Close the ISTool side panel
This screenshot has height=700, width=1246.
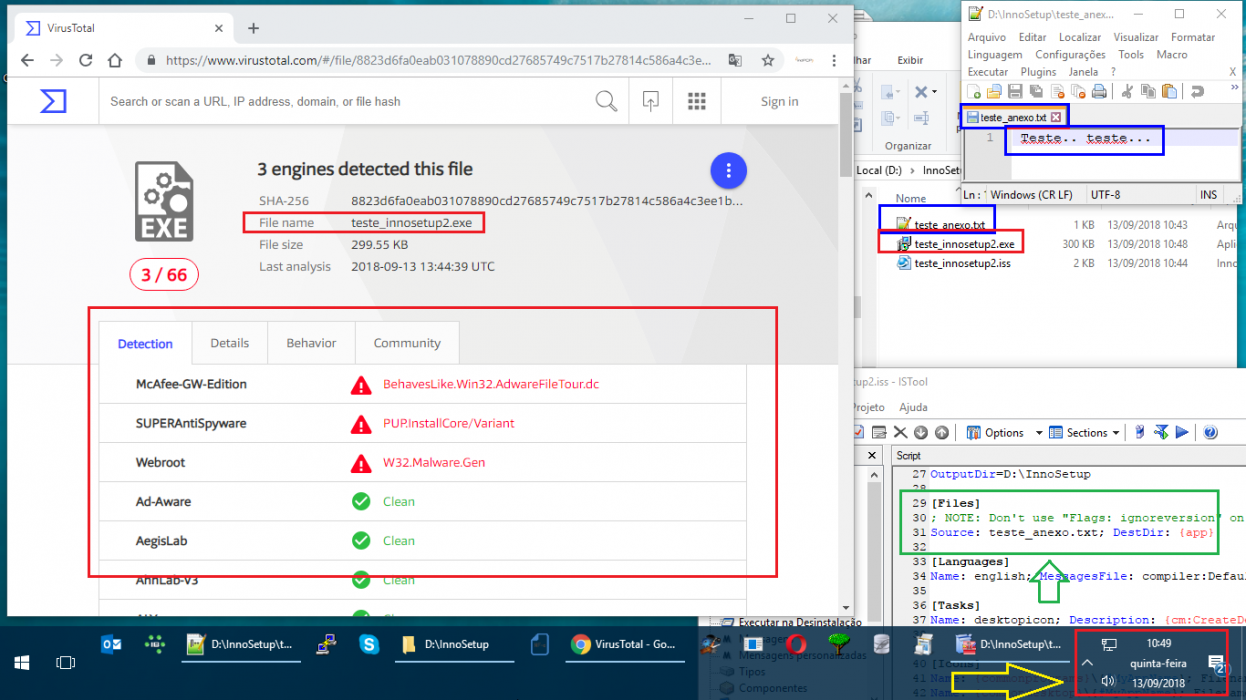click(x=874, y=455)
